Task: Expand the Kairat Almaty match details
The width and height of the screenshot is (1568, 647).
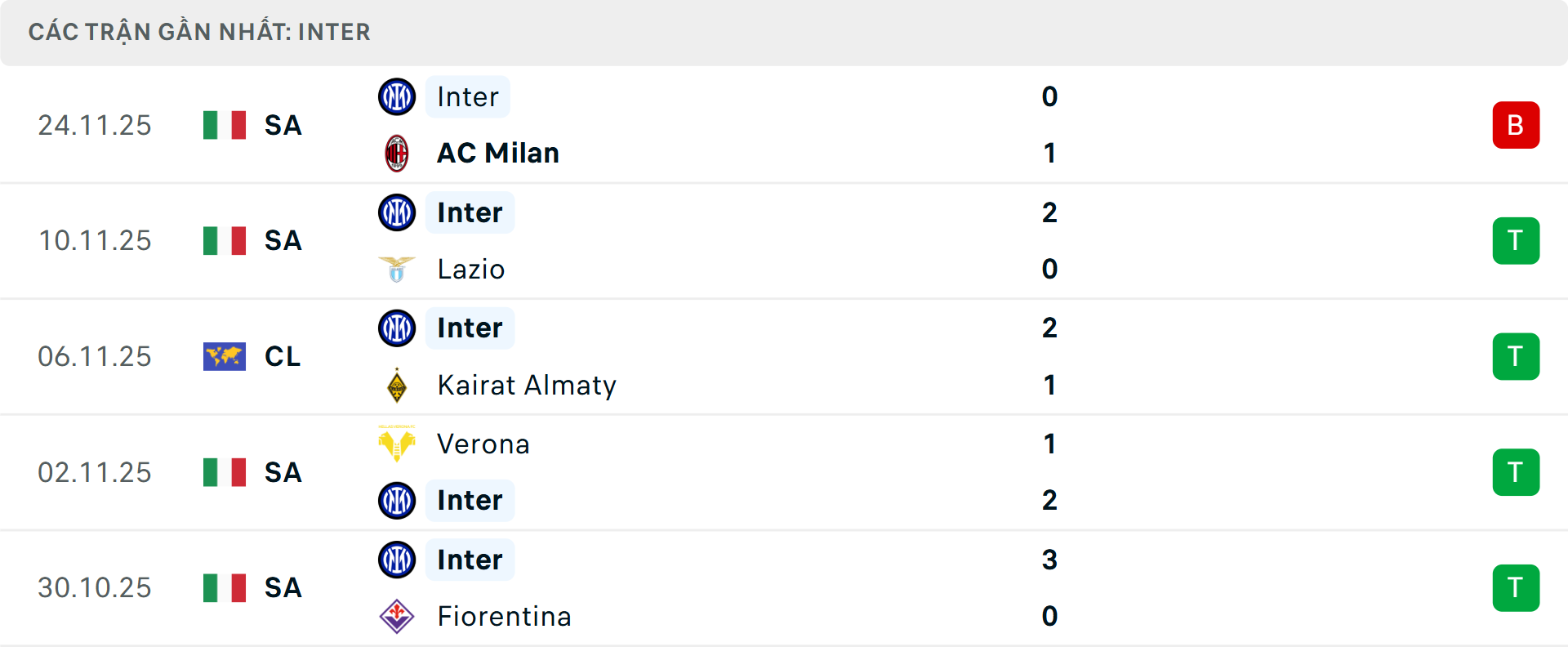Action: pos(784,356)
